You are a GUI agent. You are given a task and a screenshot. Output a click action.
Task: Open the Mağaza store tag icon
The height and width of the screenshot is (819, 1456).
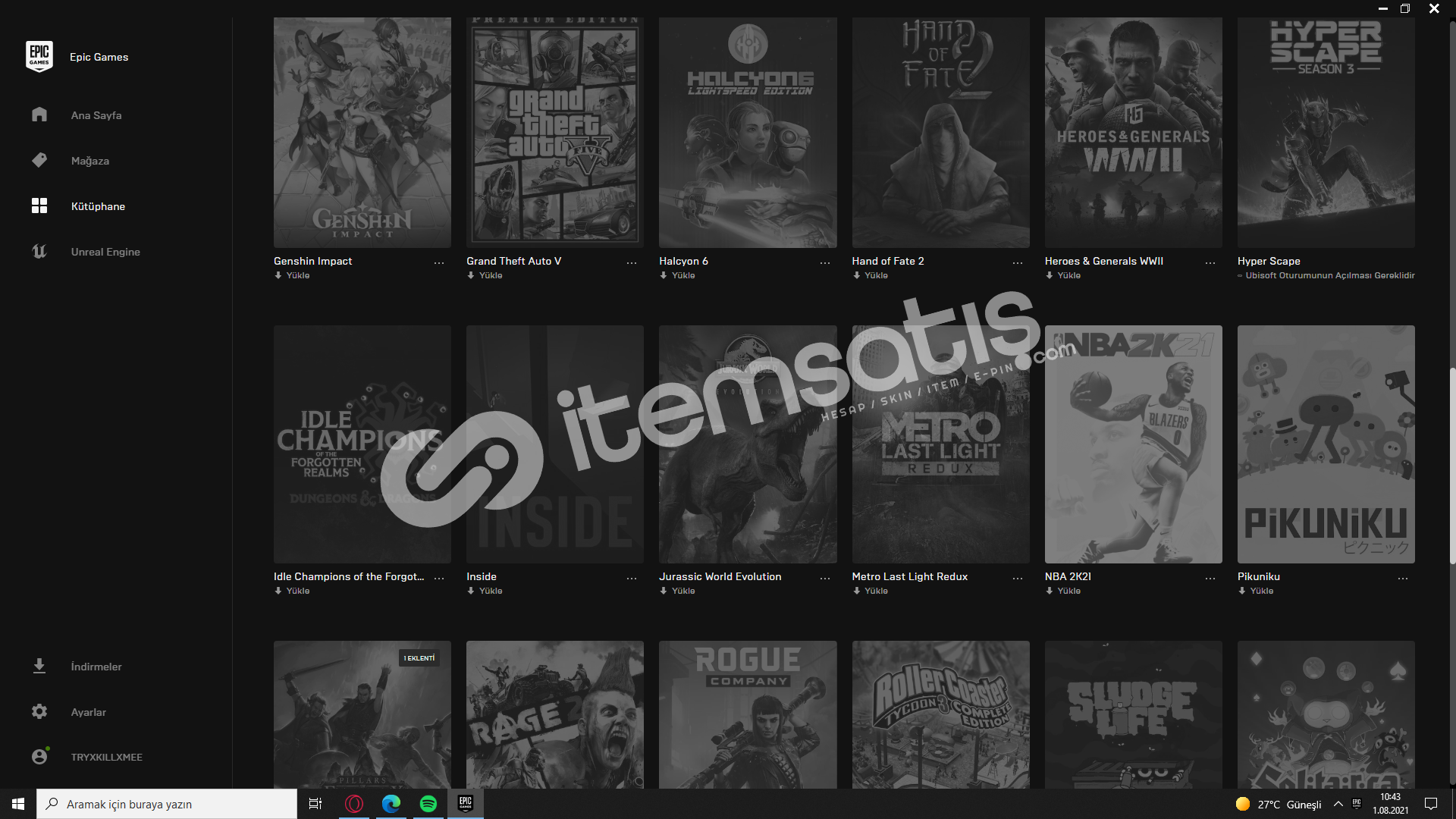[39, 160]
